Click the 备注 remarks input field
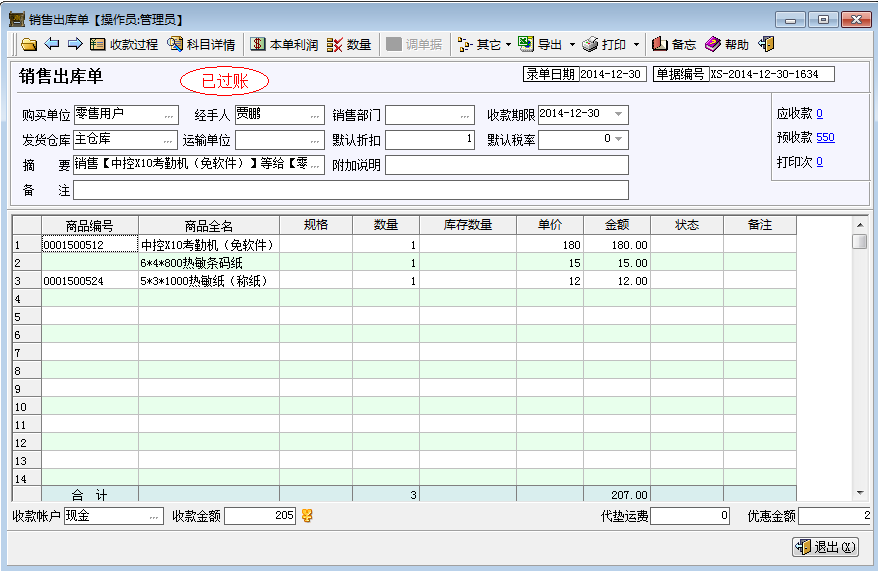878x571 pixels. pyautogui.click(x=350, y=190)
